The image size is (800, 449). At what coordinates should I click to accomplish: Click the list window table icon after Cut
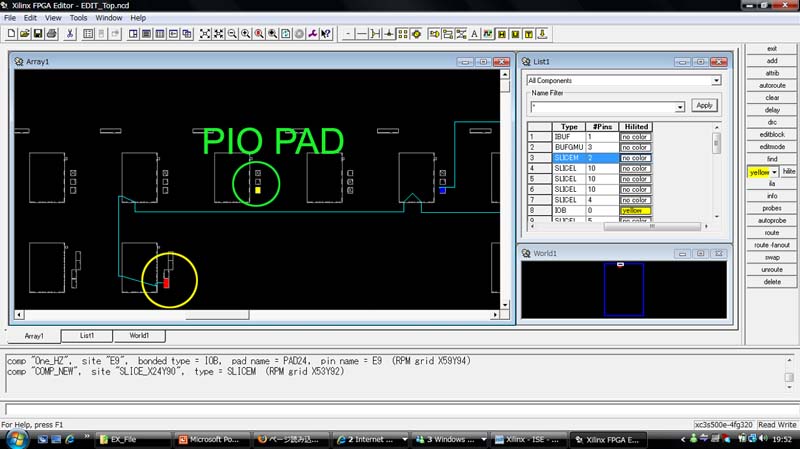(x=88, y=34)
